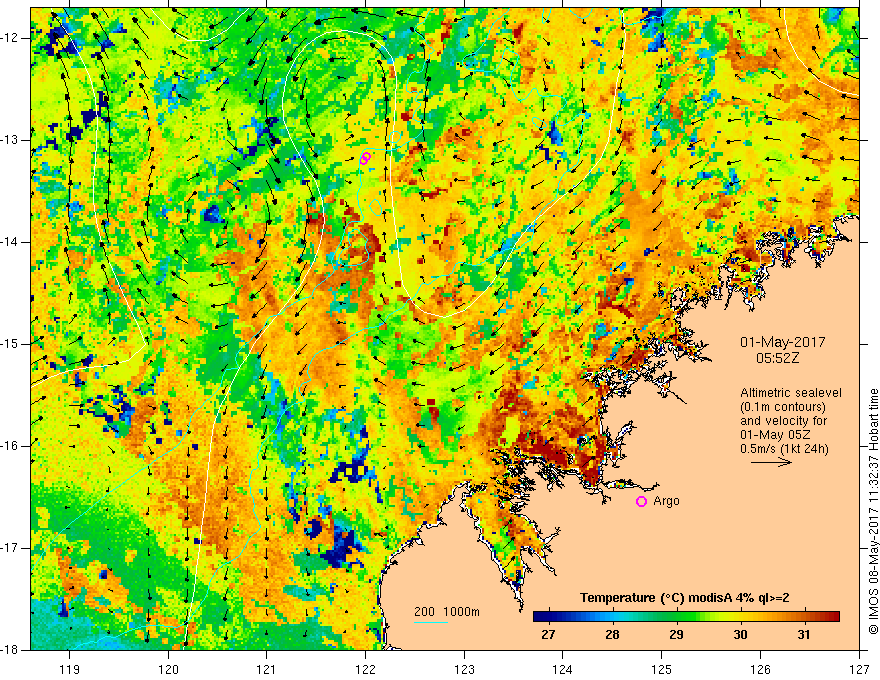Click the colorbar tick label '30'
This screenshot has height=680, width=880.
(740, 634)
